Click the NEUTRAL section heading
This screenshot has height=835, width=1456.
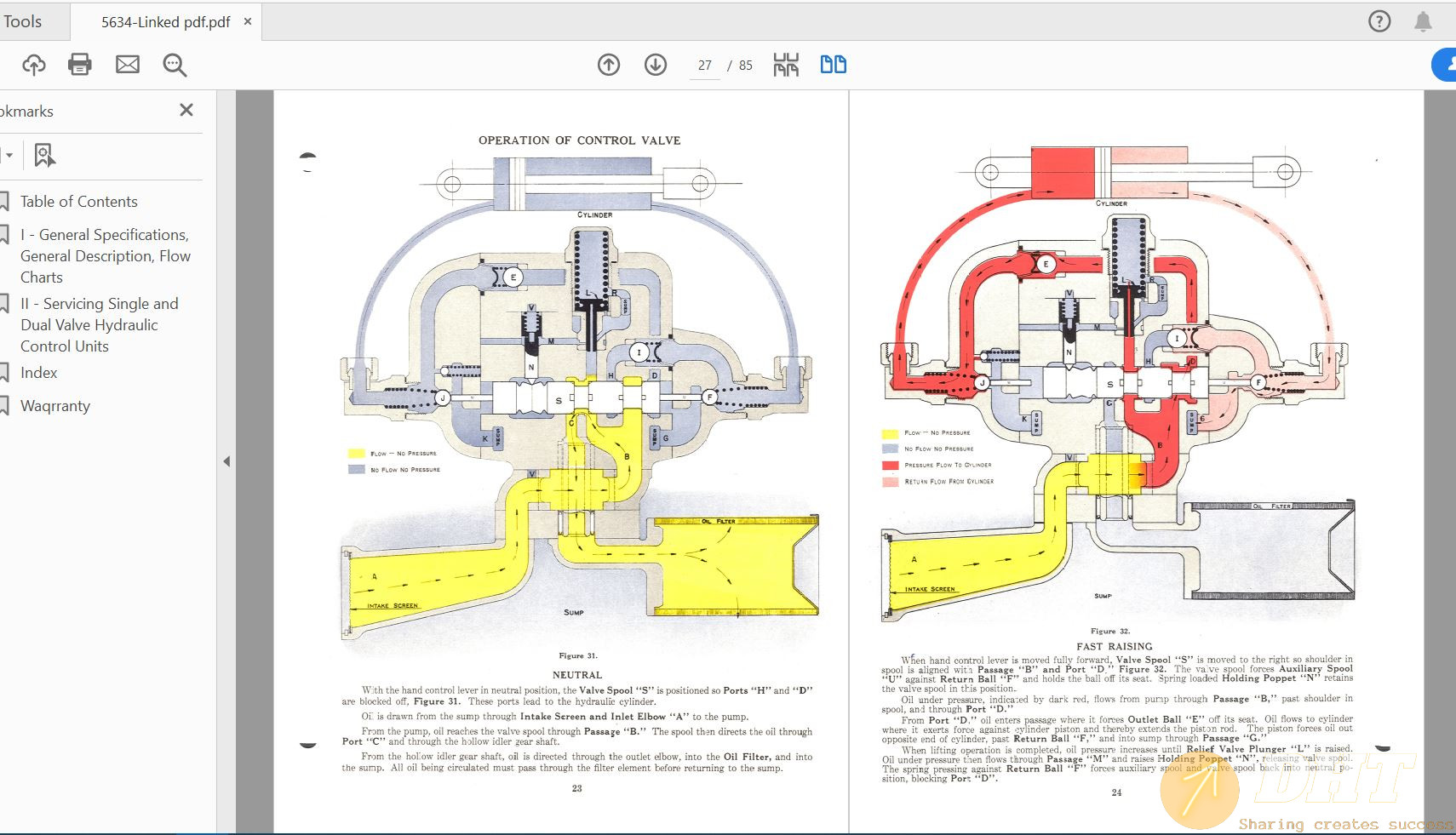pos(577,675)
